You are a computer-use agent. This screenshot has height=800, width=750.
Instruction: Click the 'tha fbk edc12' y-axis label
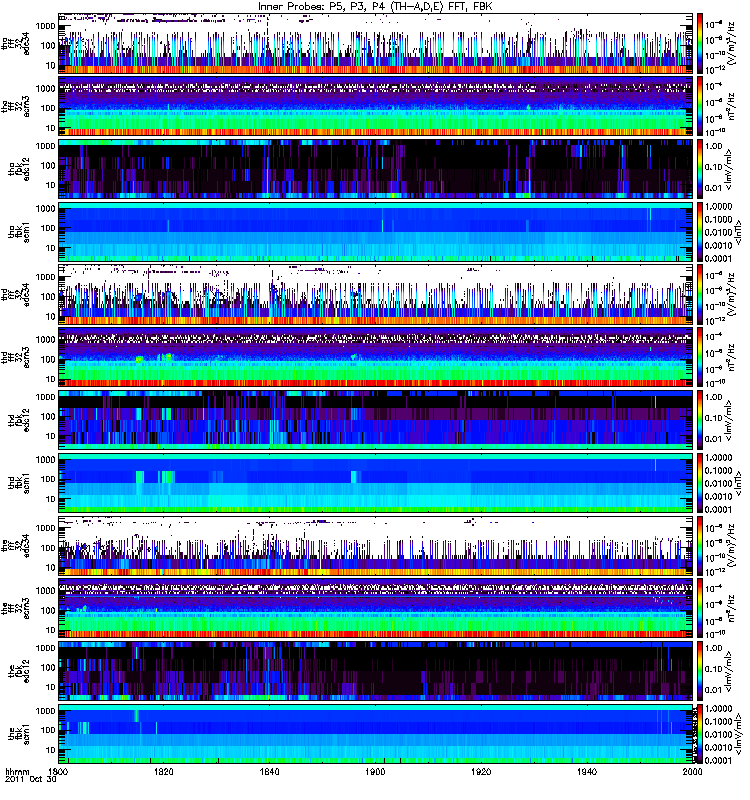(19, 169)
